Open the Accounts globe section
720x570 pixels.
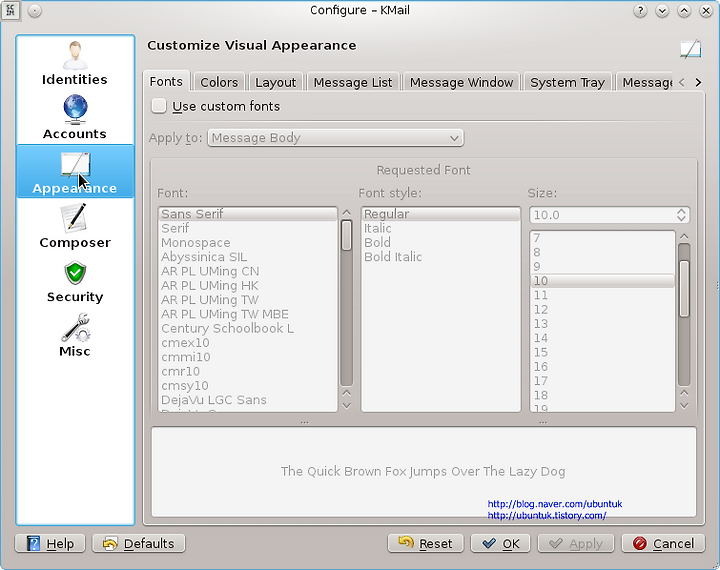click(x=75, y=117)
